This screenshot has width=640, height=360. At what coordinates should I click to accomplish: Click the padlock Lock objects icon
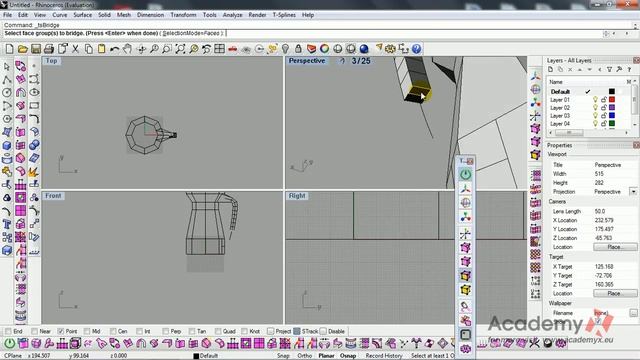point(298,49)
